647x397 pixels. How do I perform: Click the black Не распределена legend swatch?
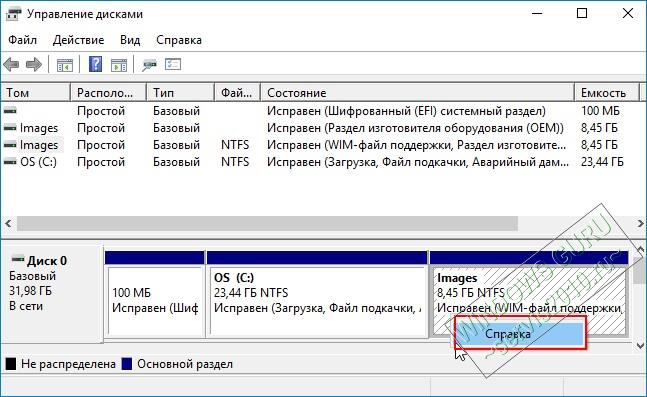(11, 364)
